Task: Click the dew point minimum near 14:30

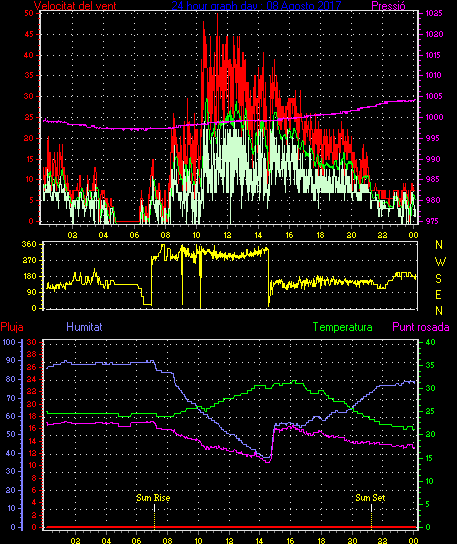Action: pos(268,461)
